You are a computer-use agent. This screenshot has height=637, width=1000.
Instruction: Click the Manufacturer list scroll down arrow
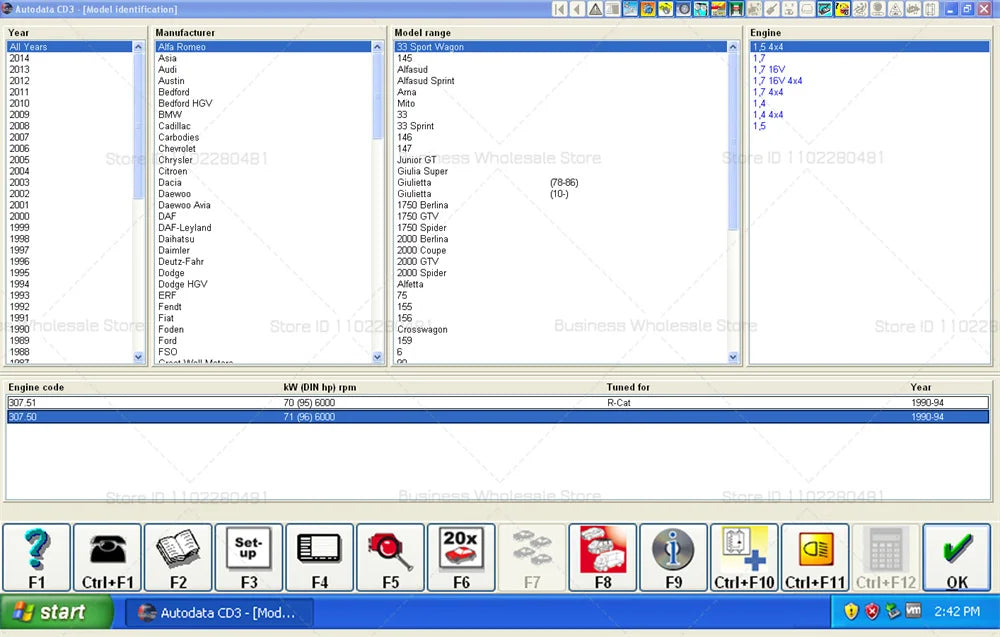tap(378, 357)
